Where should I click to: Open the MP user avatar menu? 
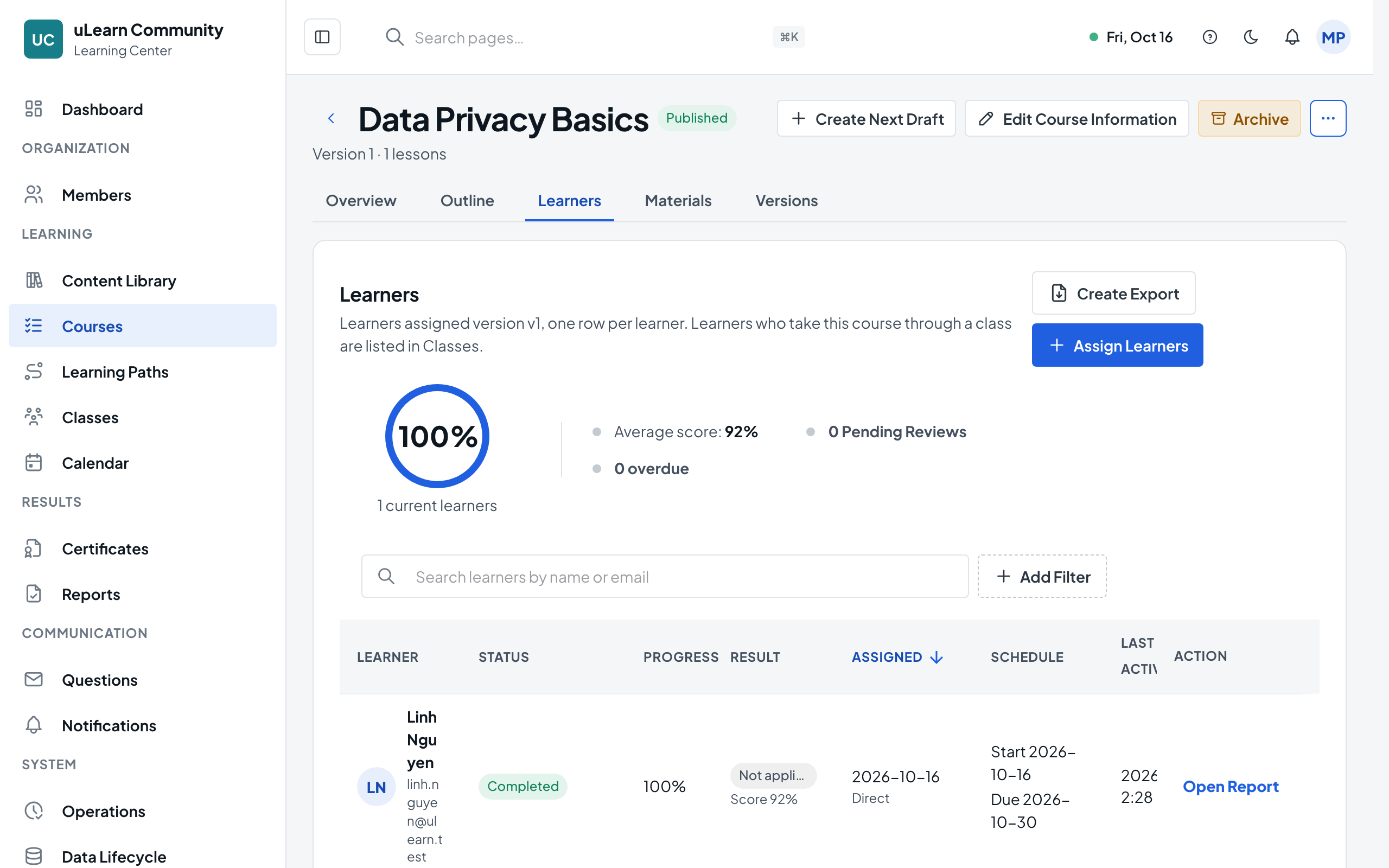tap(1333, 37)
